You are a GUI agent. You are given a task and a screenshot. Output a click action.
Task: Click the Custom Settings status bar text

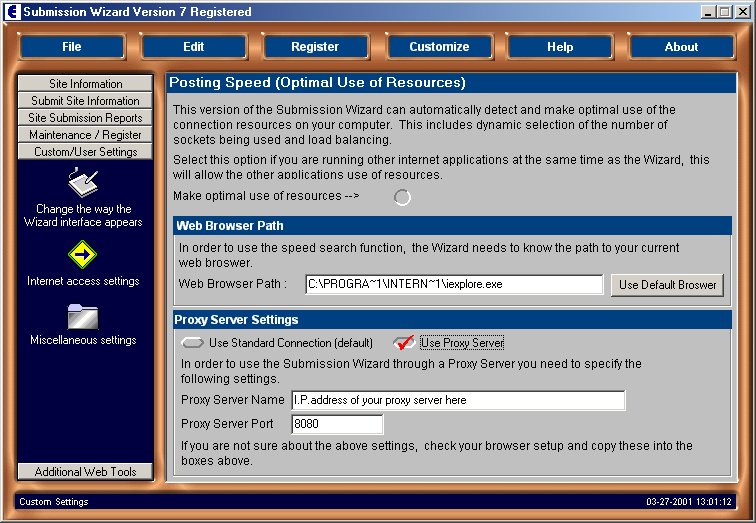click(x=54, y=502)
